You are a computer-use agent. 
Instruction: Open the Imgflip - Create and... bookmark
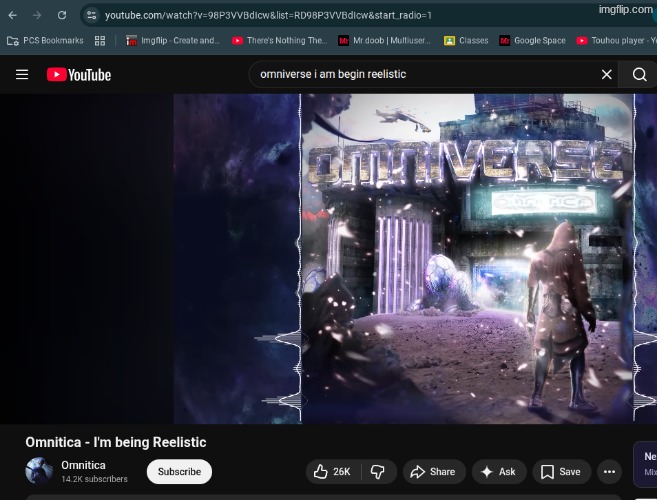173,41
